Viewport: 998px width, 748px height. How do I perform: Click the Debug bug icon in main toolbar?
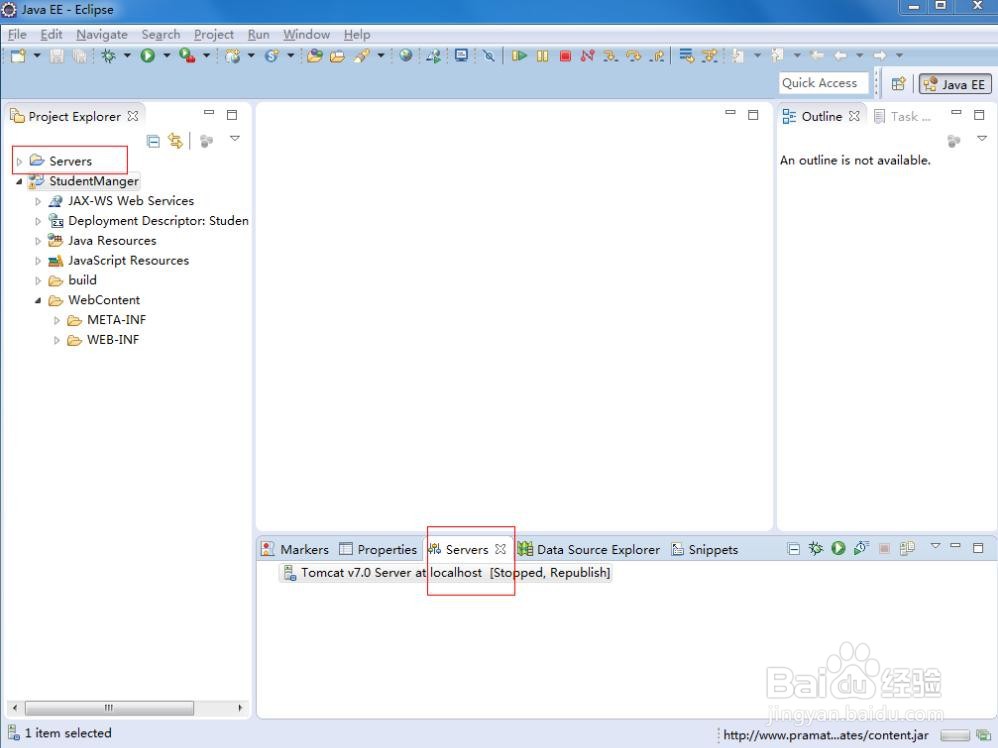(109, 56)
